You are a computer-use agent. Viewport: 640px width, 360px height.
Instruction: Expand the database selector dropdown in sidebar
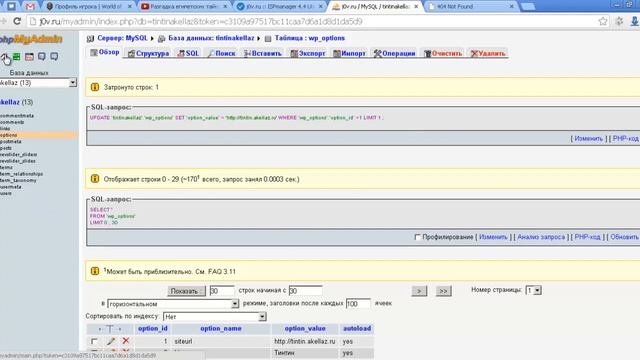point(73,83)
